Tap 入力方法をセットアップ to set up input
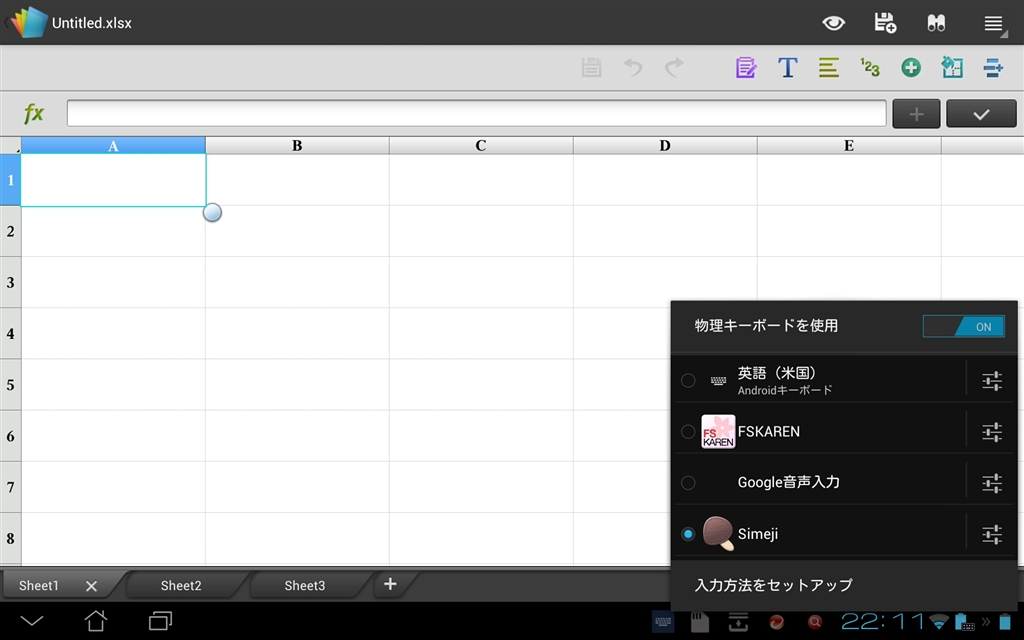 773,585
